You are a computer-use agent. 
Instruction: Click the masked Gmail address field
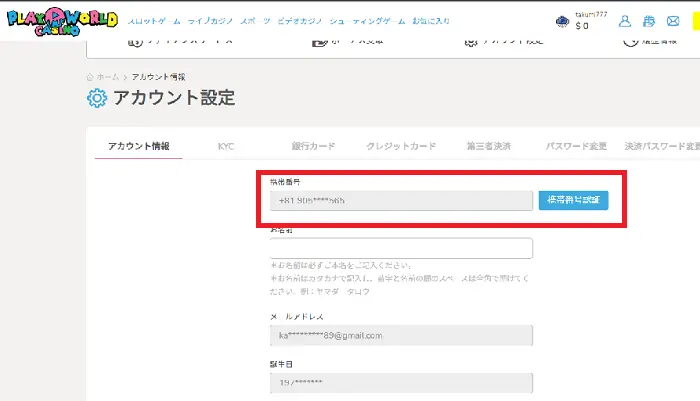pos(400,336)
